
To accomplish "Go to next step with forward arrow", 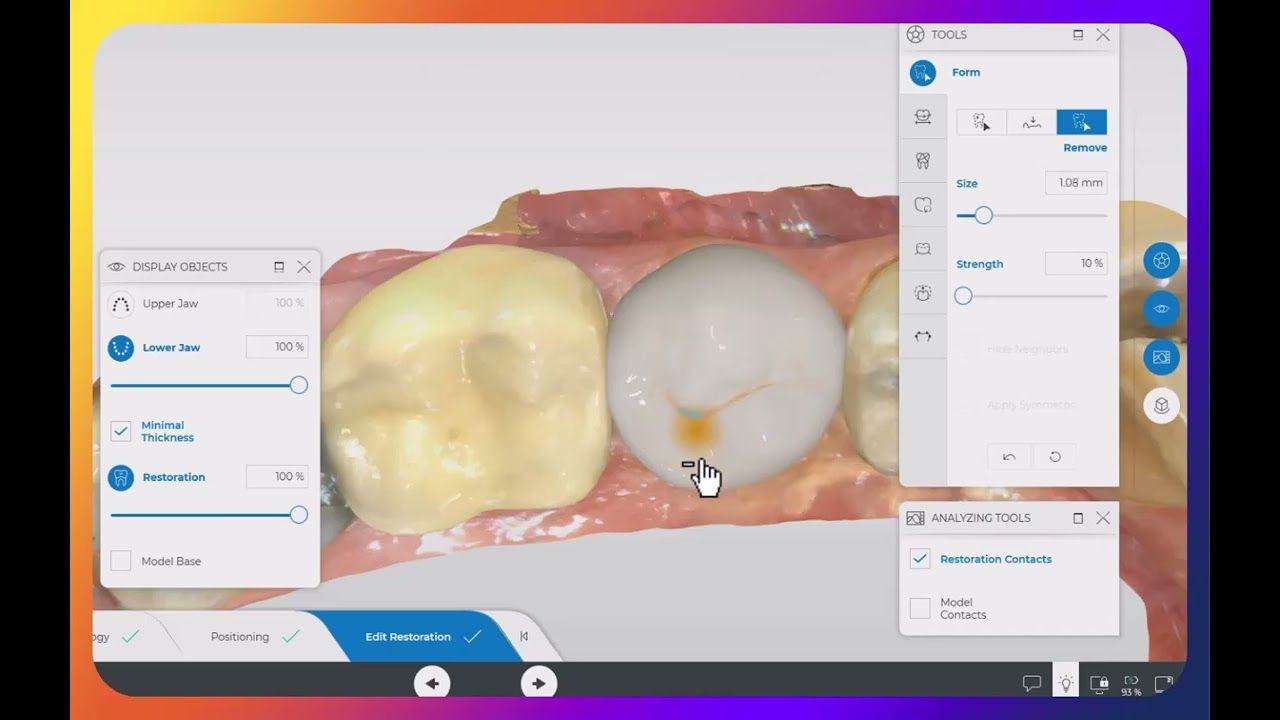I will pos(538,683).
